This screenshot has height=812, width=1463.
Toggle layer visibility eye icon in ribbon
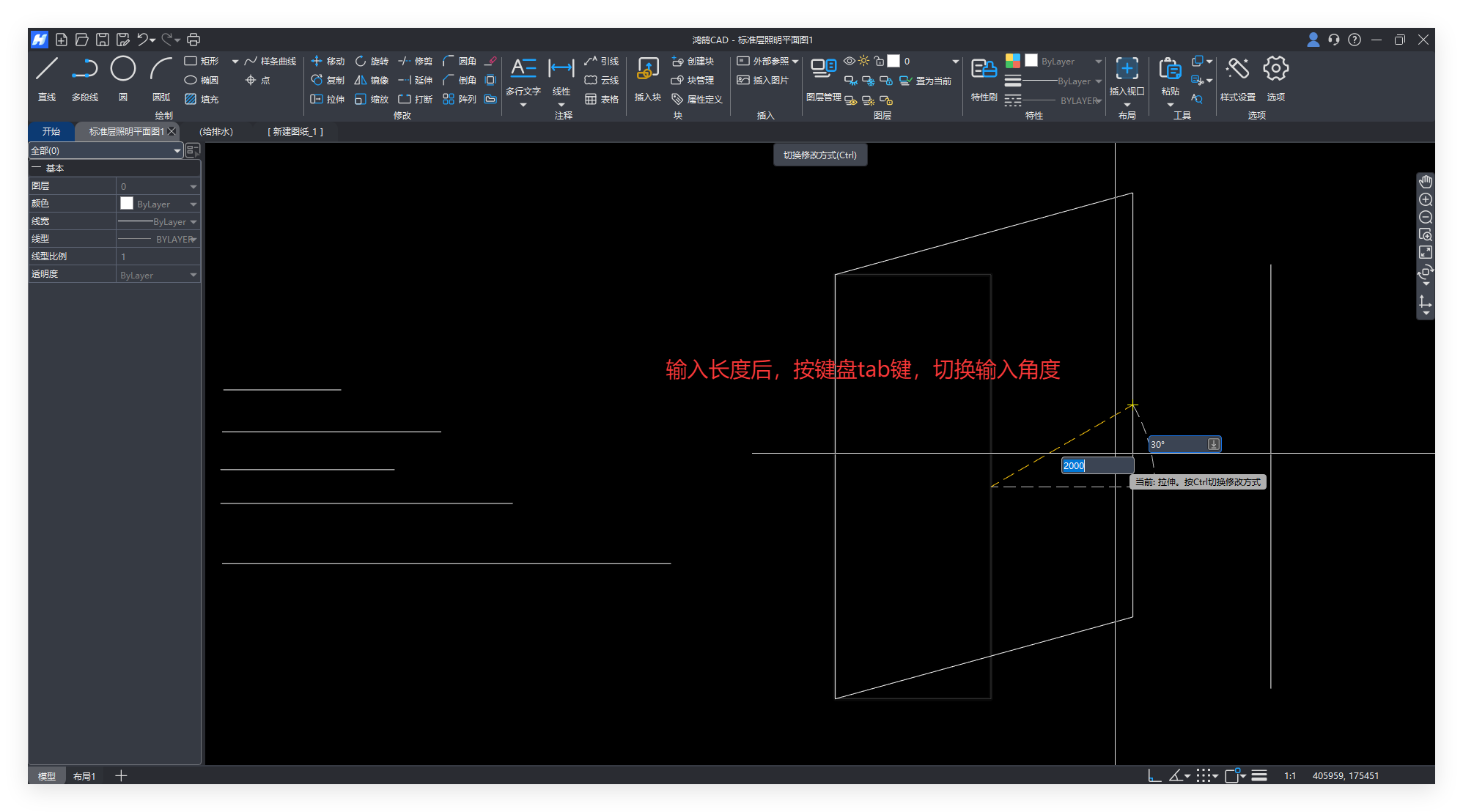849,62
